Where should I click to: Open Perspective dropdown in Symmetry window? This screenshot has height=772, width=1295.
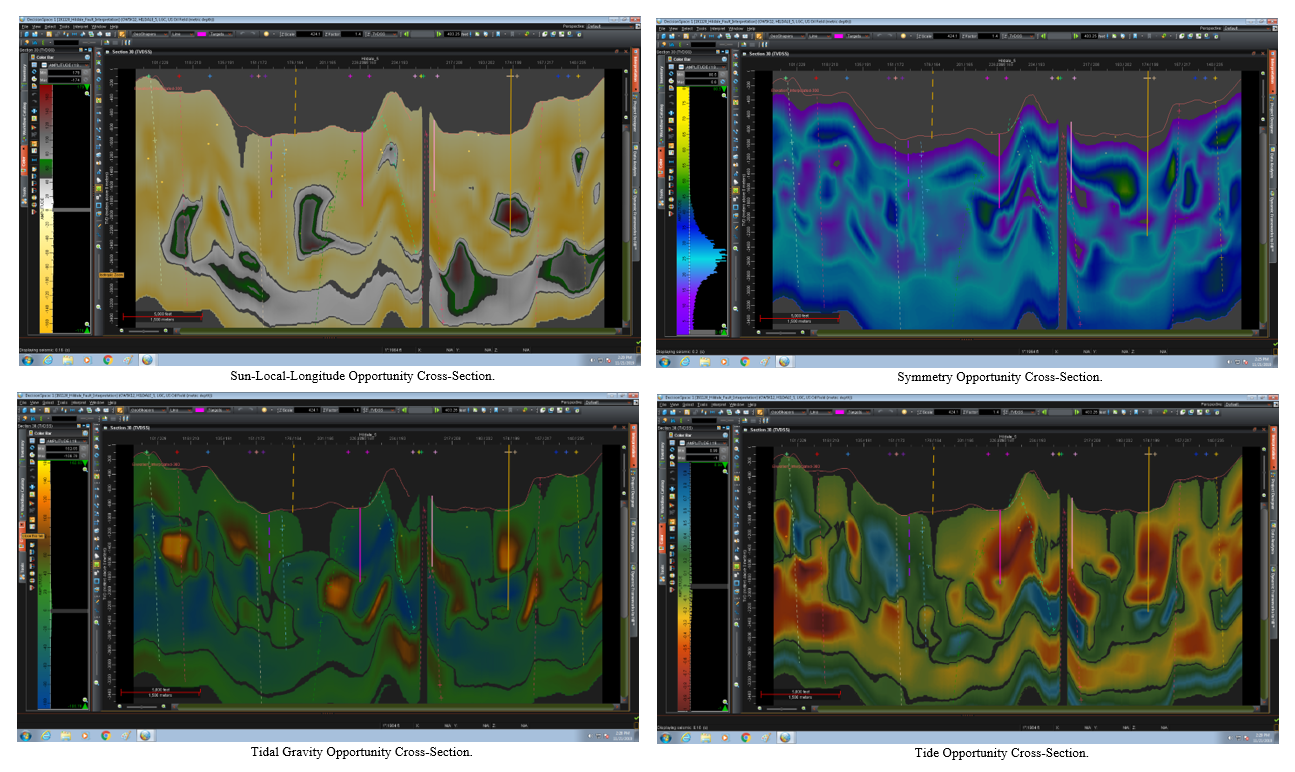[x=1248, y=27]
